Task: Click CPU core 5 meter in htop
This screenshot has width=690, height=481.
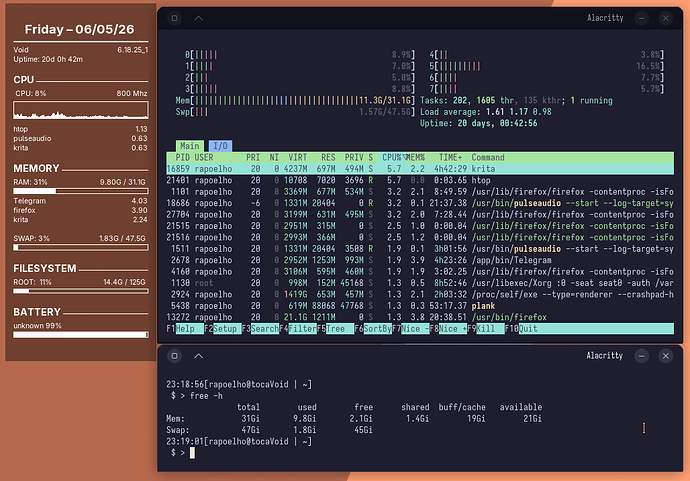Action: click(x=546, y=66)
